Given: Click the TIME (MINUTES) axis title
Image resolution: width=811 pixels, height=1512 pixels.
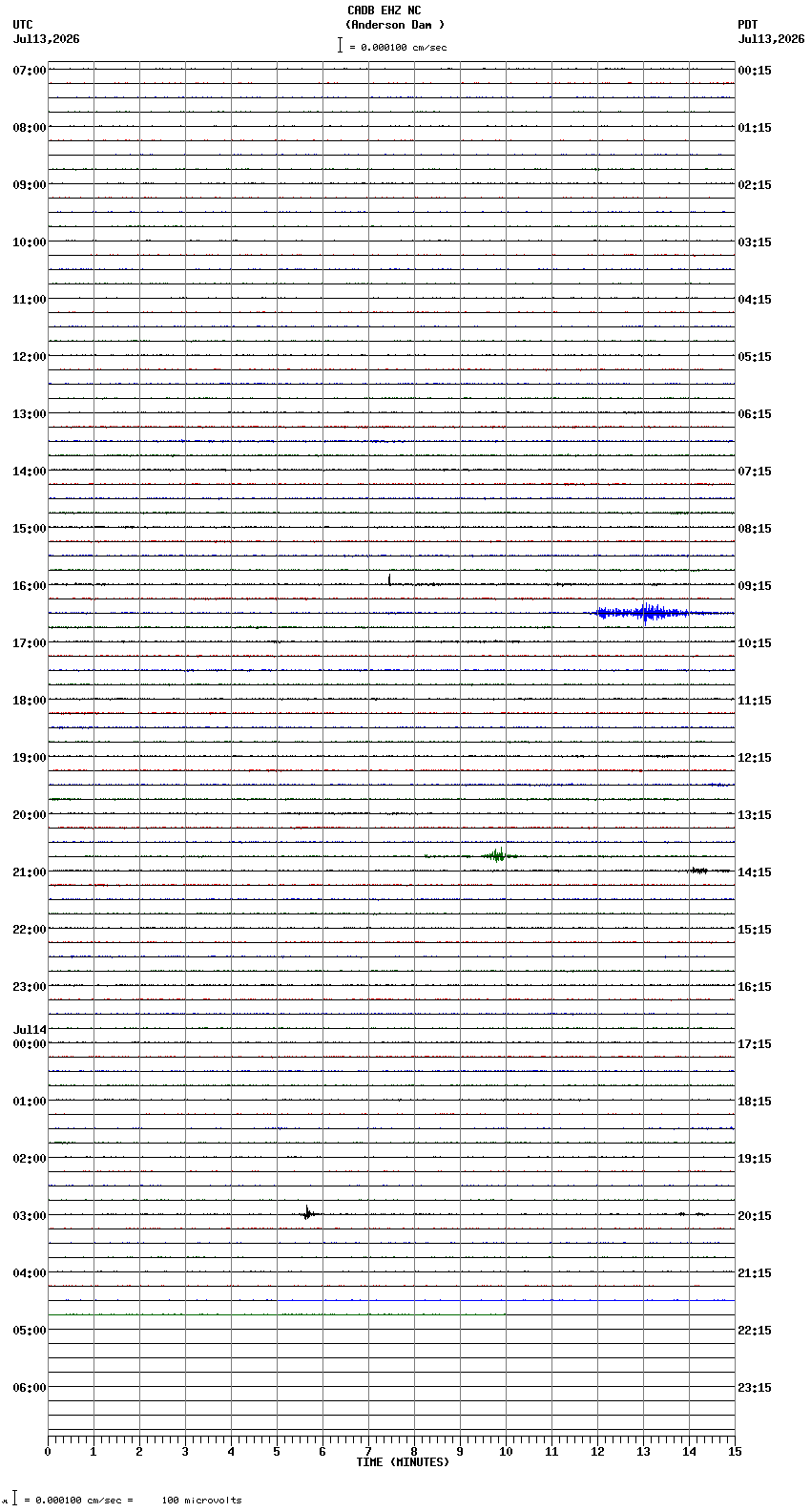Looking at the screenshot, I should [x=403, y=1462].
